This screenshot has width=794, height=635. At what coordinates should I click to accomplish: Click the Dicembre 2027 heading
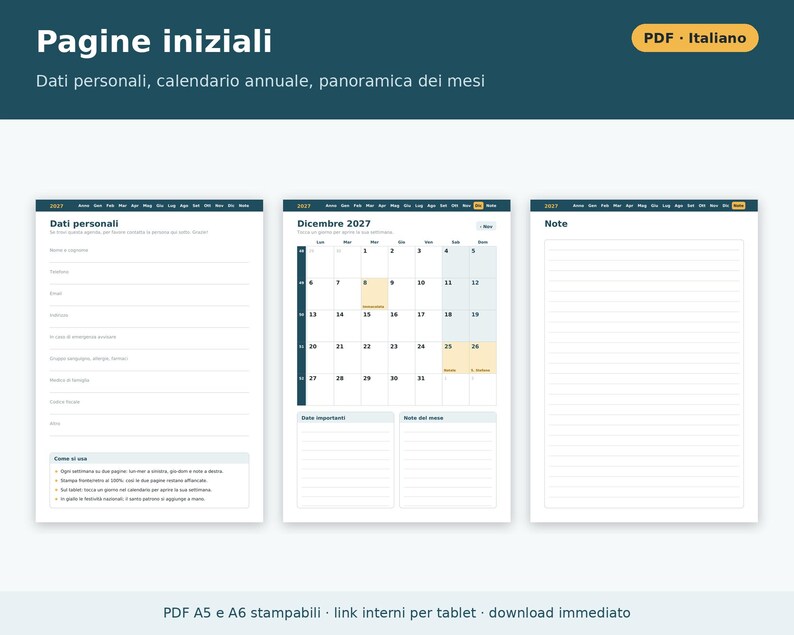pyautogui.click(x=334, y=223)
